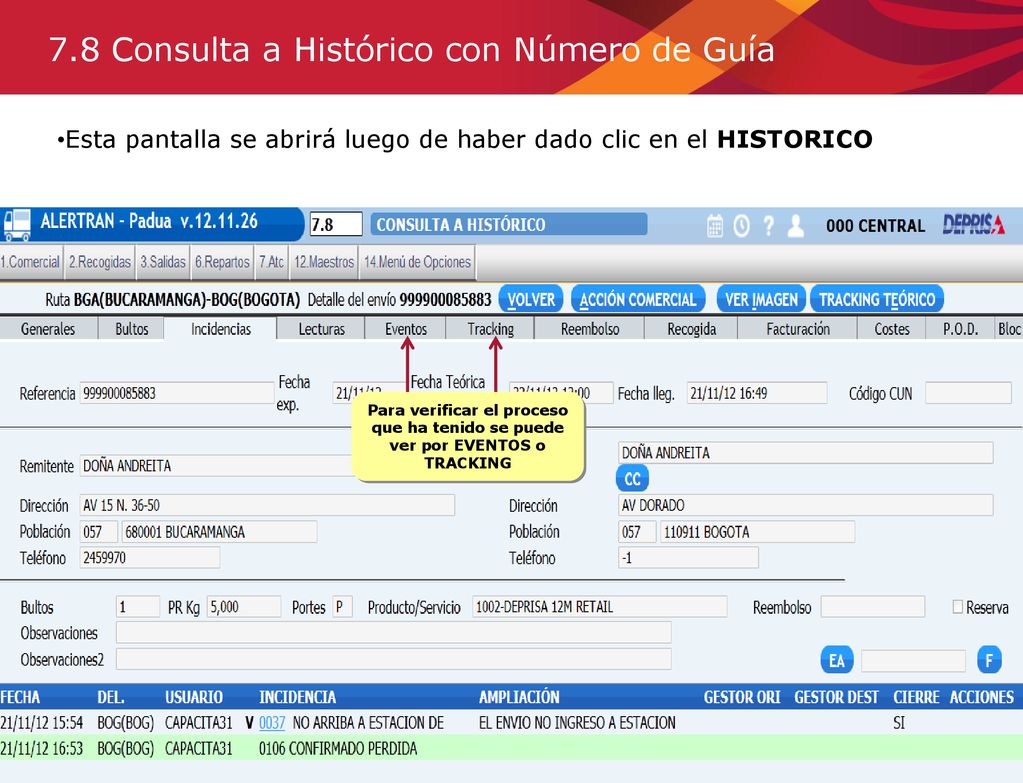1023x783 pixels.
Task: Click the Dirección field AV 15 N. 36-50
Action: (x=267, y=505)
